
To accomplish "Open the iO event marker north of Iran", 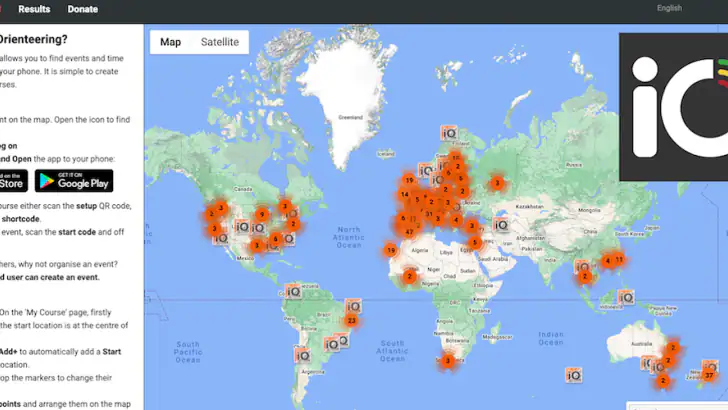I will click(x=500, y=225).
